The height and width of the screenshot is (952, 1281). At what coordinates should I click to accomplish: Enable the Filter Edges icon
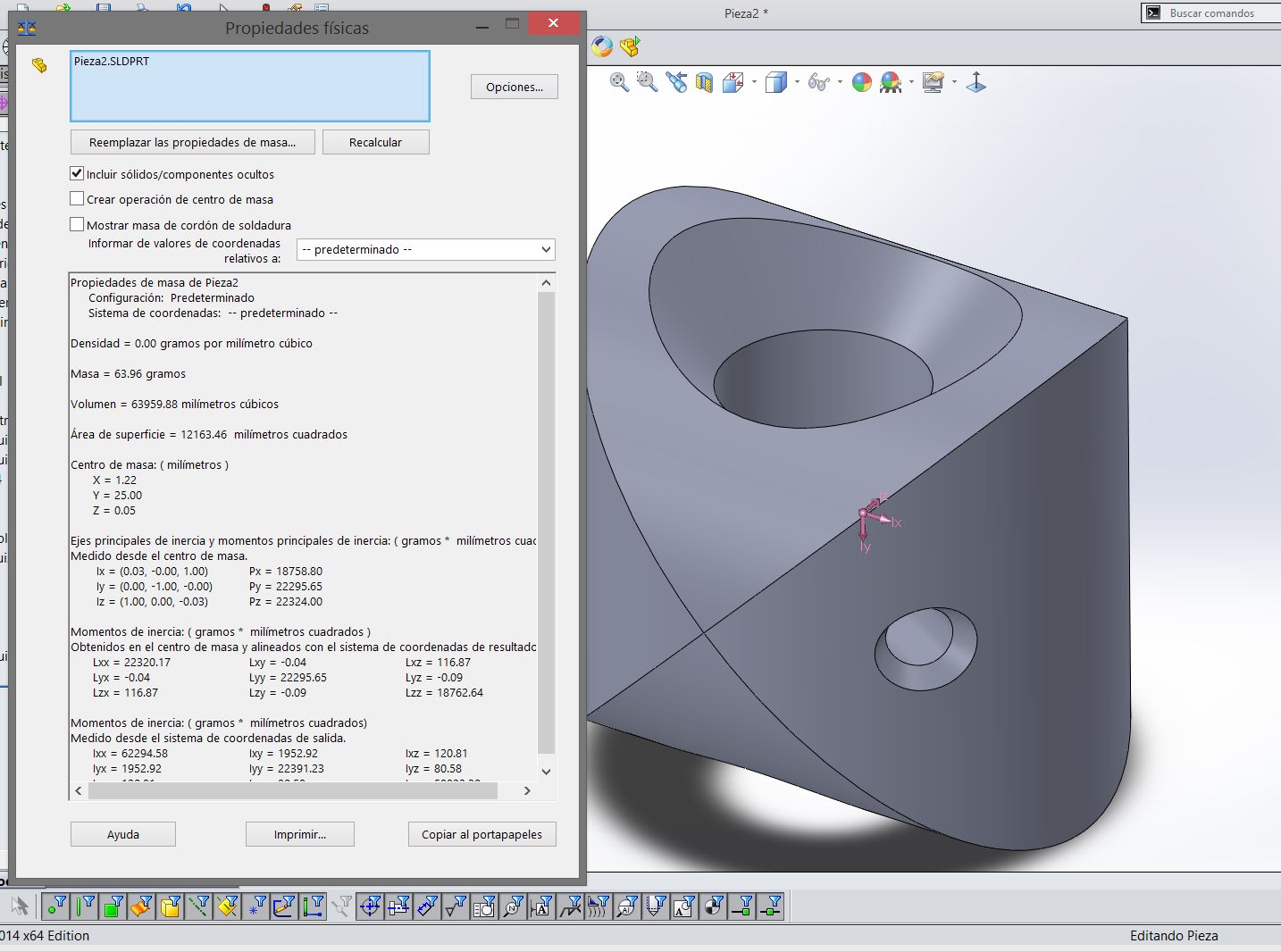coord(84,906)
